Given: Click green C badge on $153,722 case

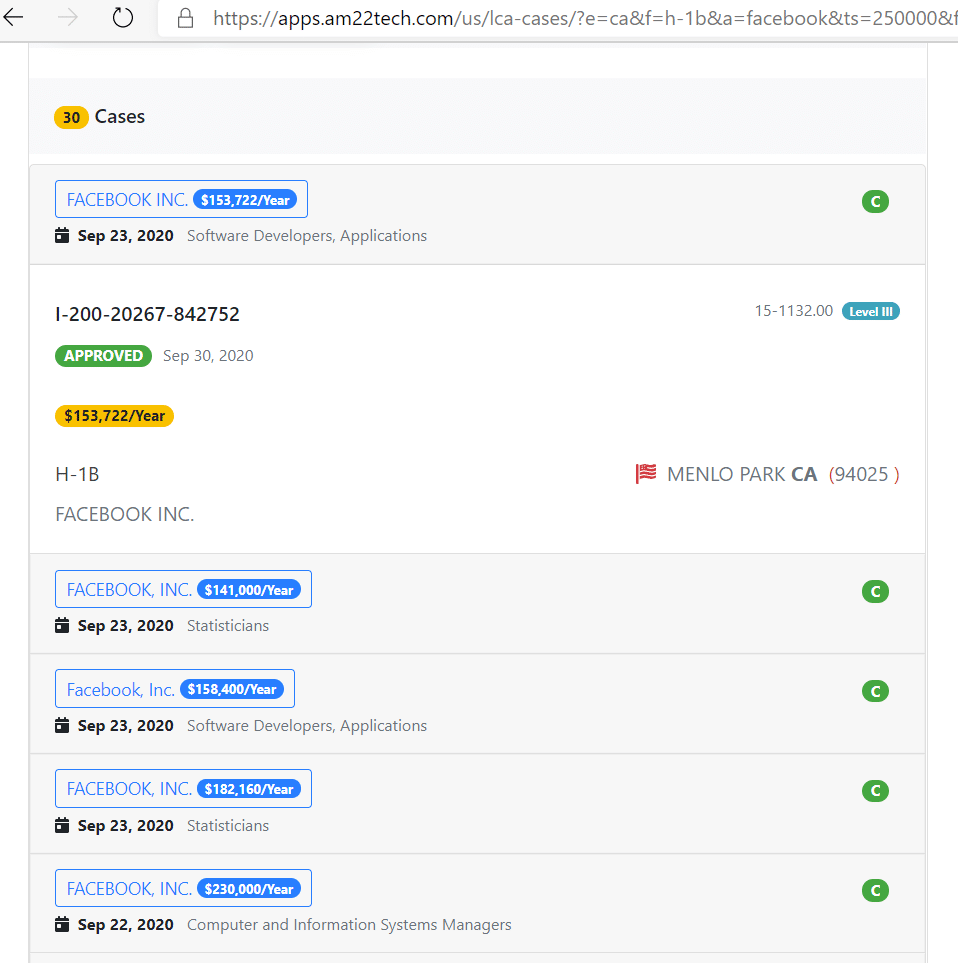Looking at the screenshot, I should click(x=875, y=201).
